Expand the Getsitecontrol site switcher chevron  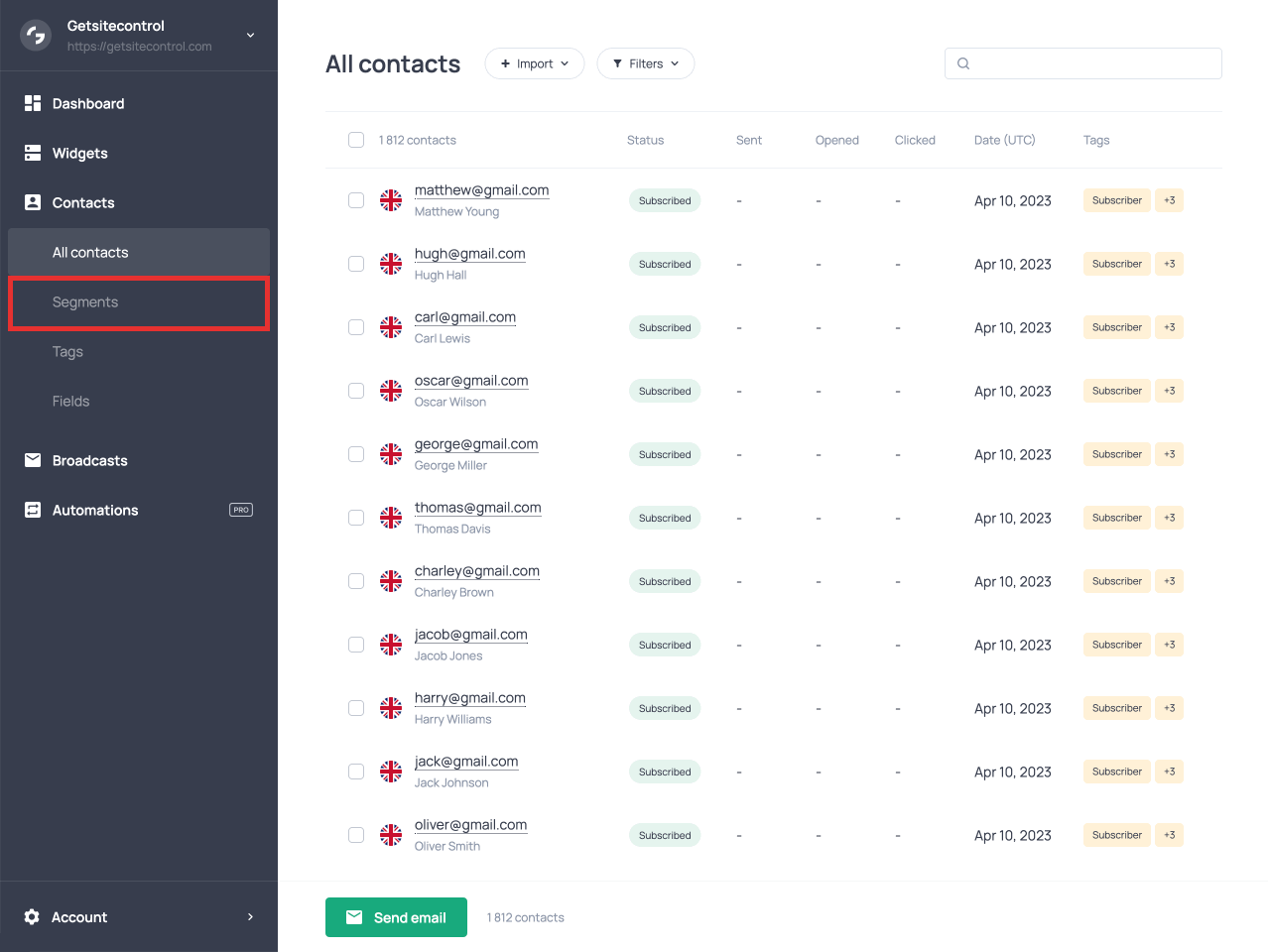coord(251,36)
